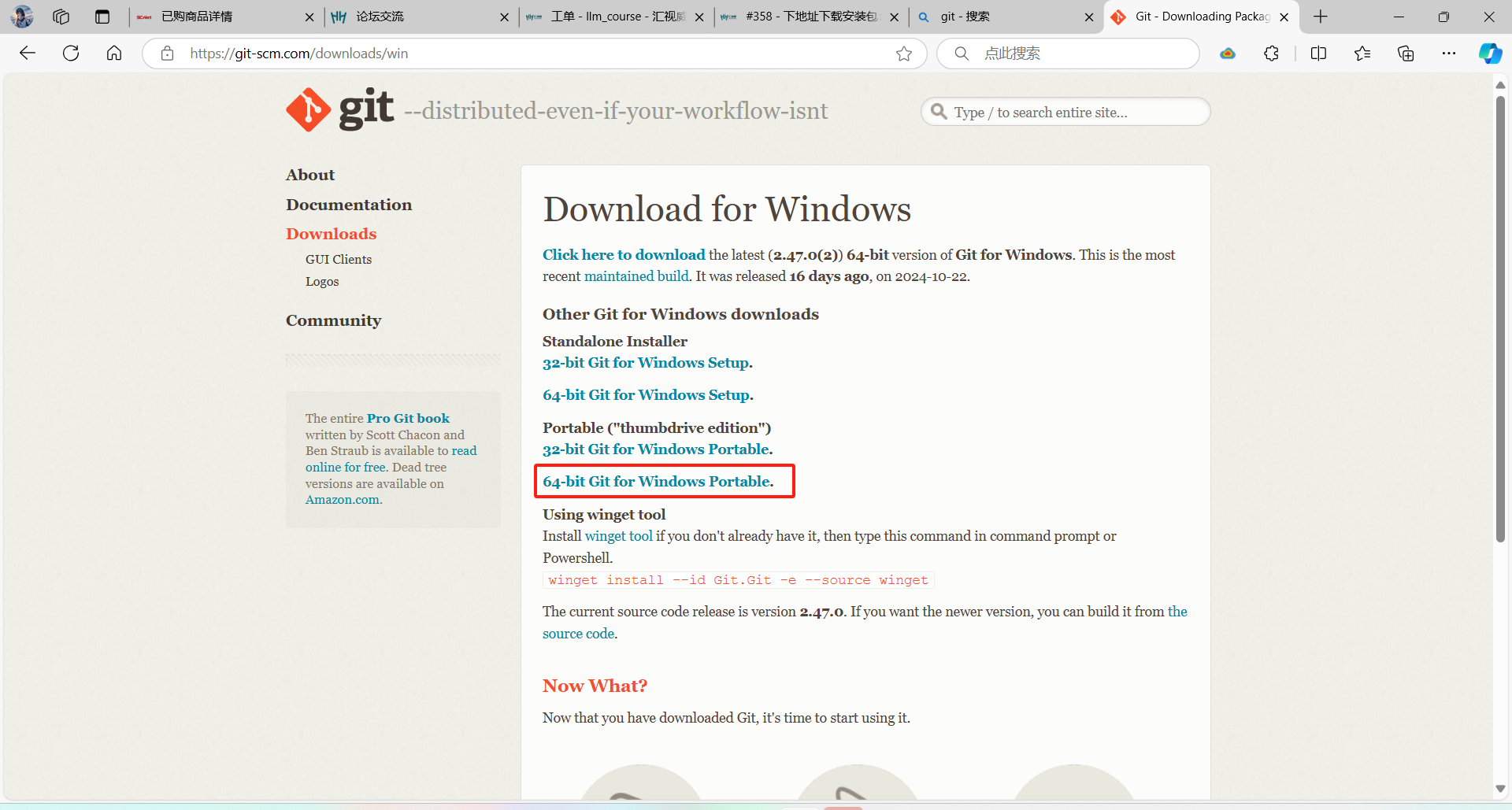Bookmark the page with the star icon

click(x=903, y=54)
